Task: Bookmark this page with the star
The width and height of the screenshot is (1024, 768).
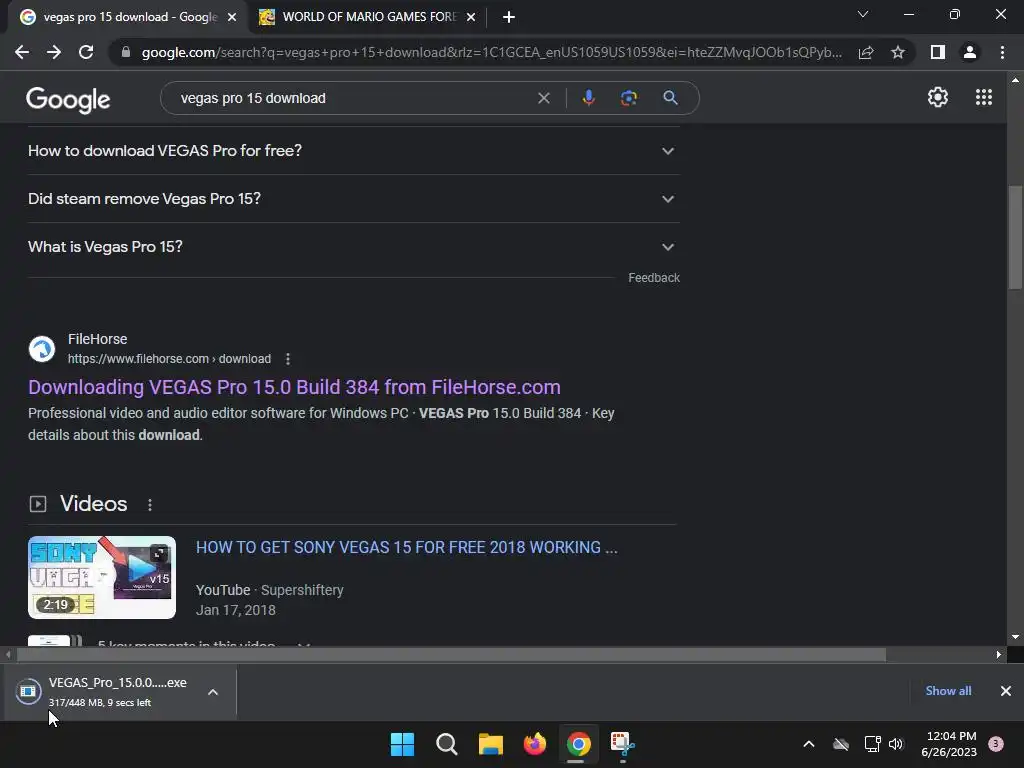Action: 898,52
